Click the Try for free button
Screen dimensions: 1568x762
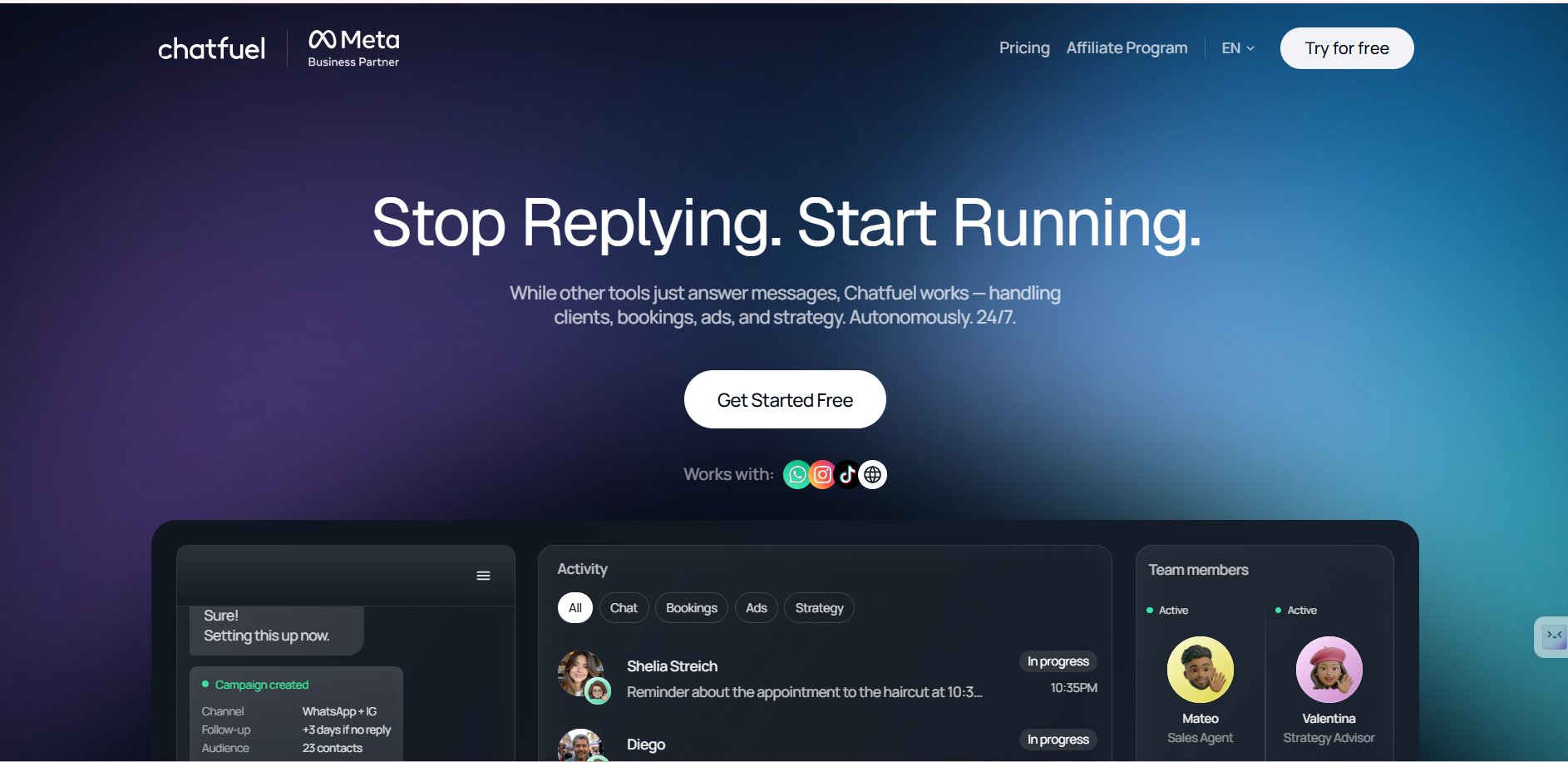tap(1347, 48)
